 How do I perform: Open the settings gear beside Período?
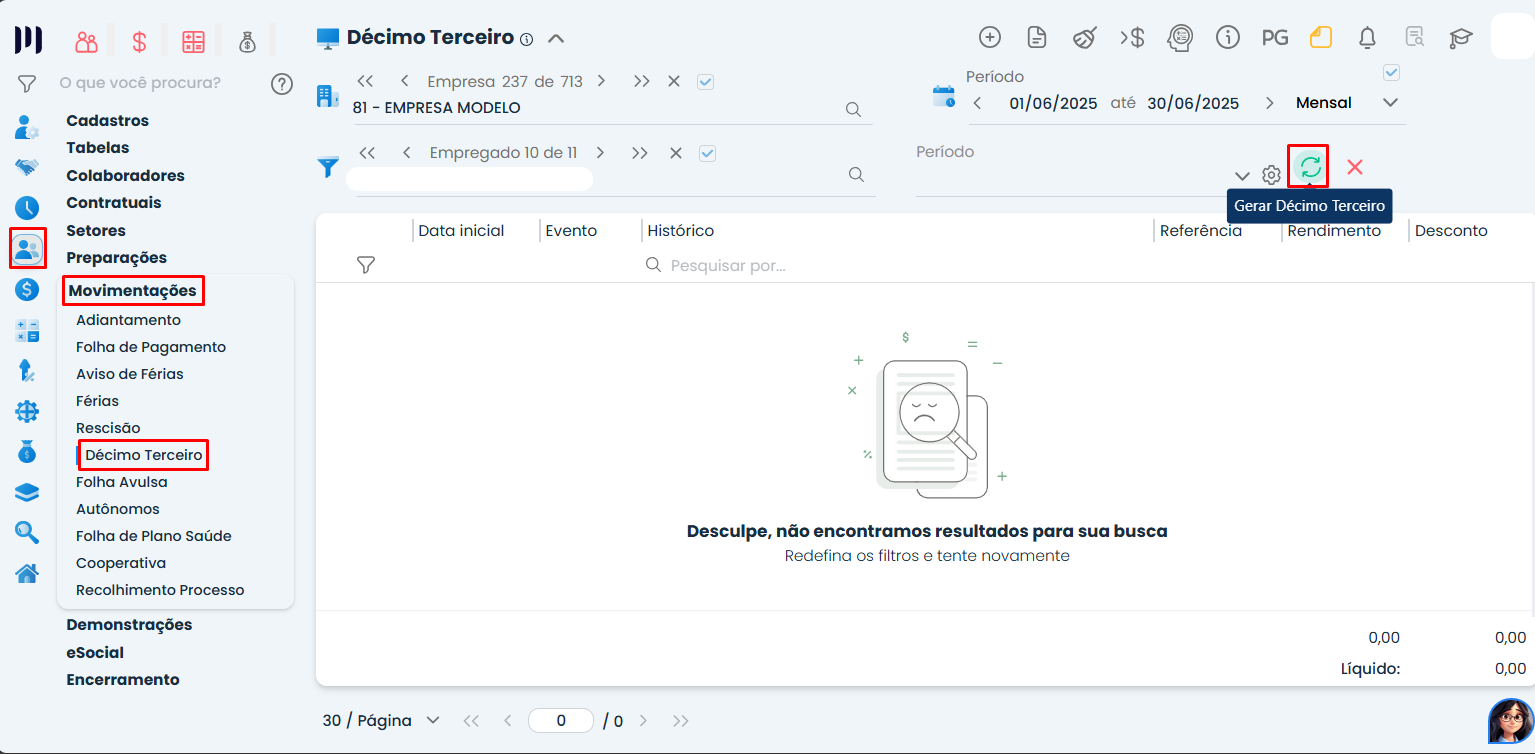tap(1271, 175)
